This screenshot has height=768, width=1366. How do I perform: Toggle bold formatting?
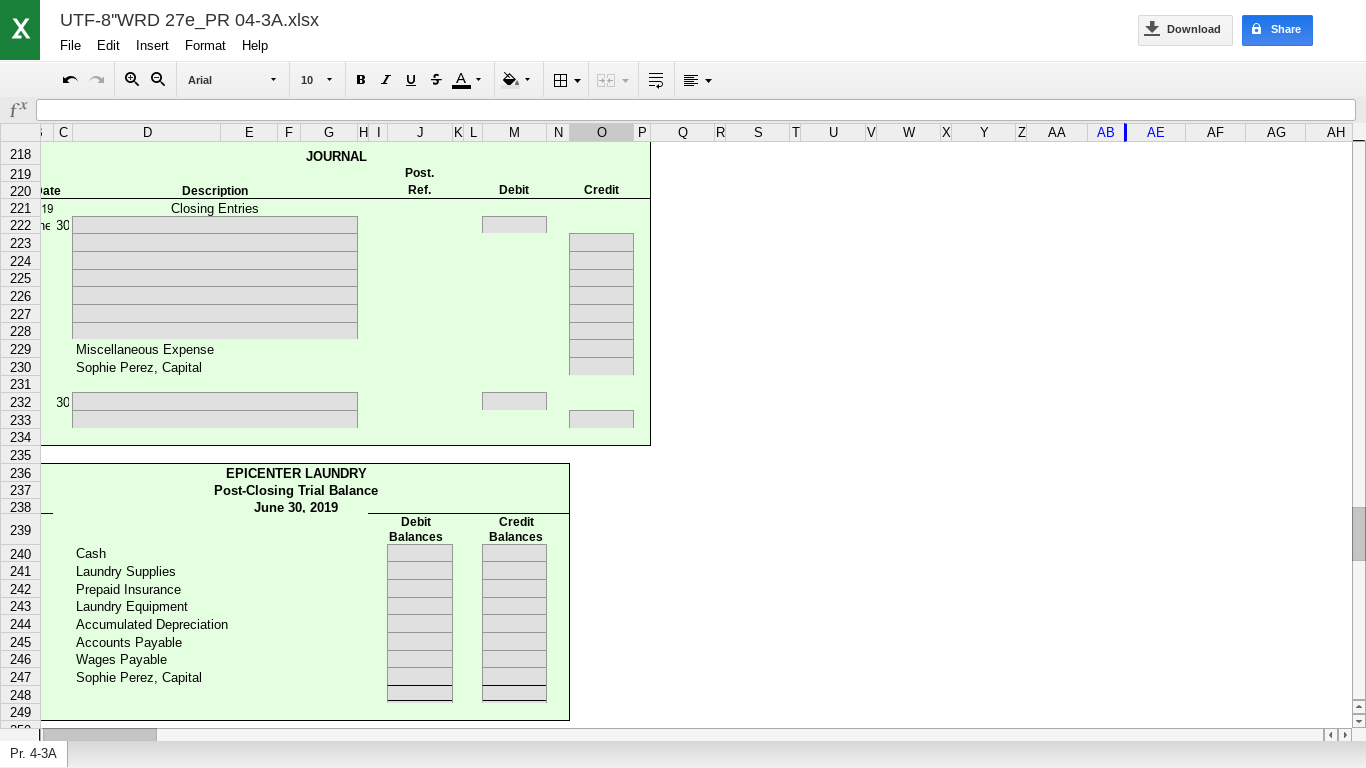(x=361, y=80)
